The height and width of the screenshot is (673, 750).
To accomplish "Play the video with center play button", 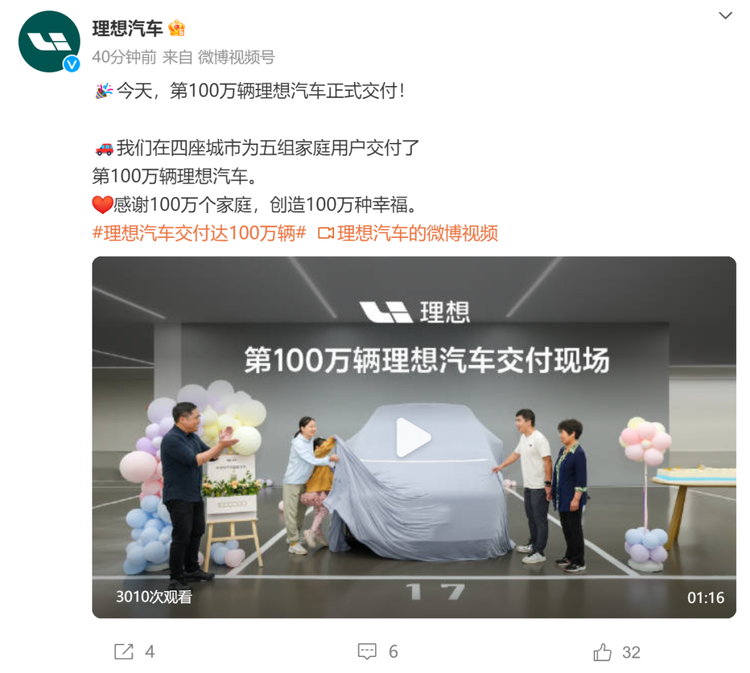I will 413,437.
